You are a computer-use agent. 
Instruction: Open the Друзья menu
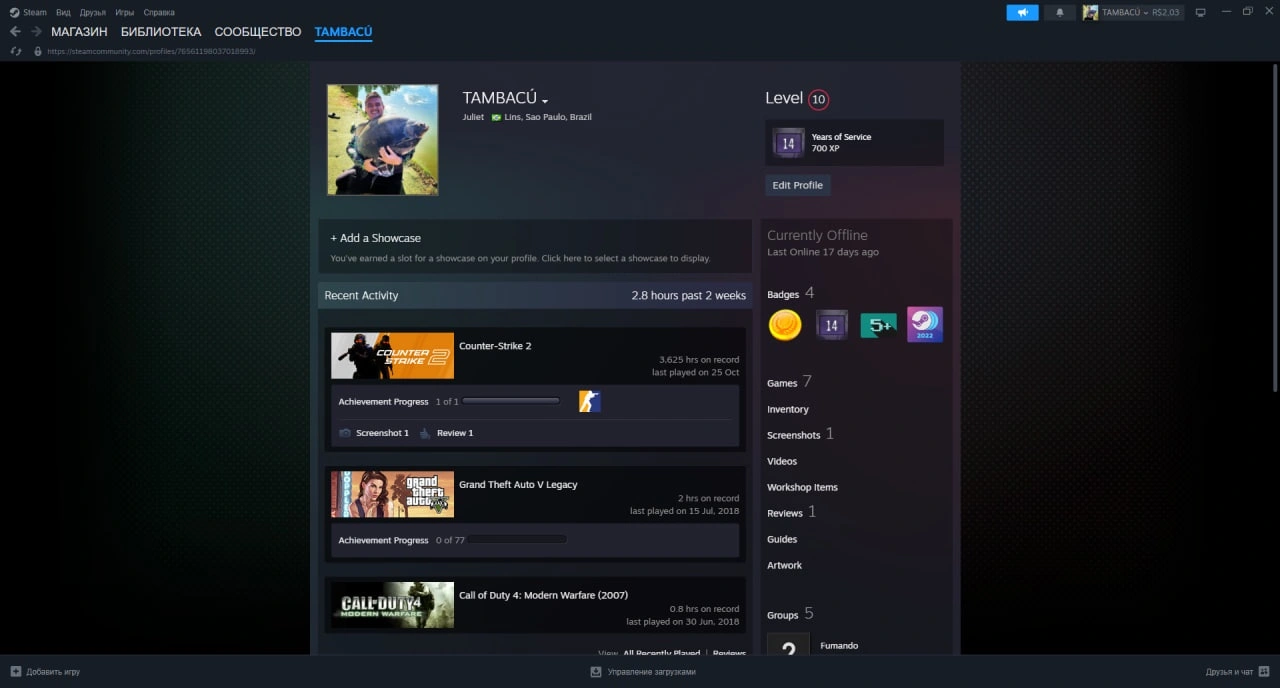93,12
